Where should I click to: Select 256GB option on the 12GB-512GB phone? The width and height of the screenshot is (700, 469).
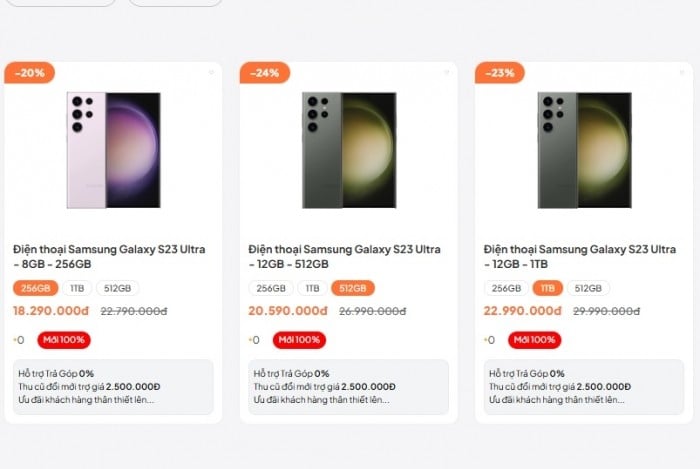pos(271,288)
